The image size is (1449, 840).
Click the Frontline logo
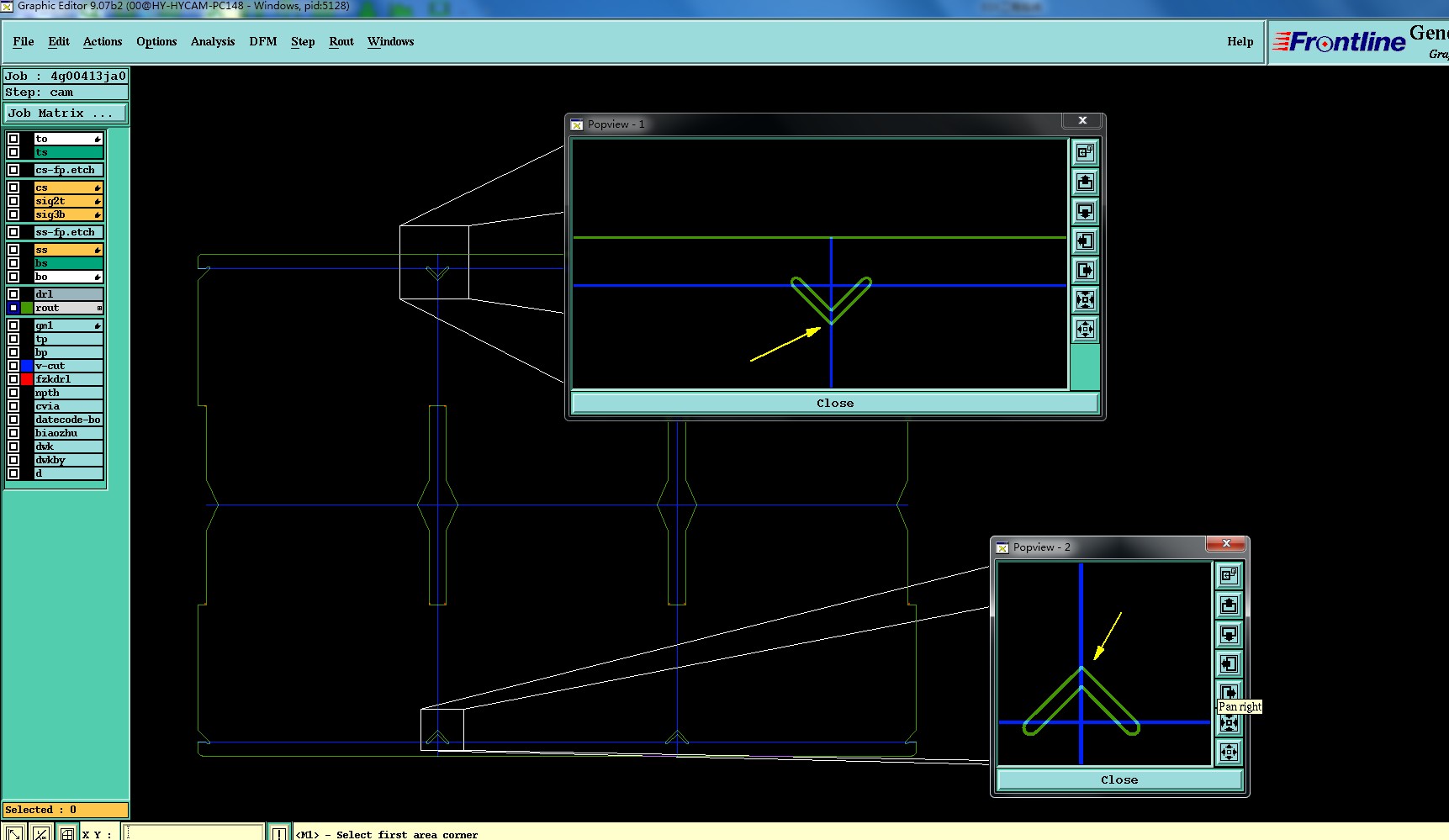tap(1339, 41)
